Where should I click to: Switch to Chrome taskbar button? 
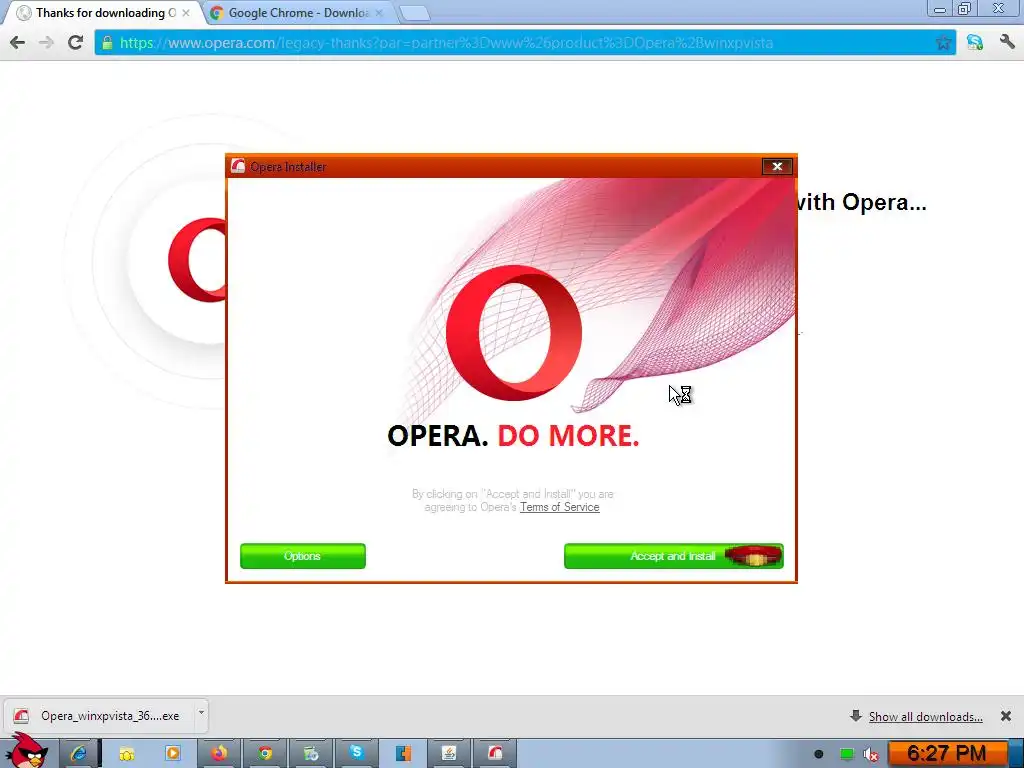coord(265,754)
